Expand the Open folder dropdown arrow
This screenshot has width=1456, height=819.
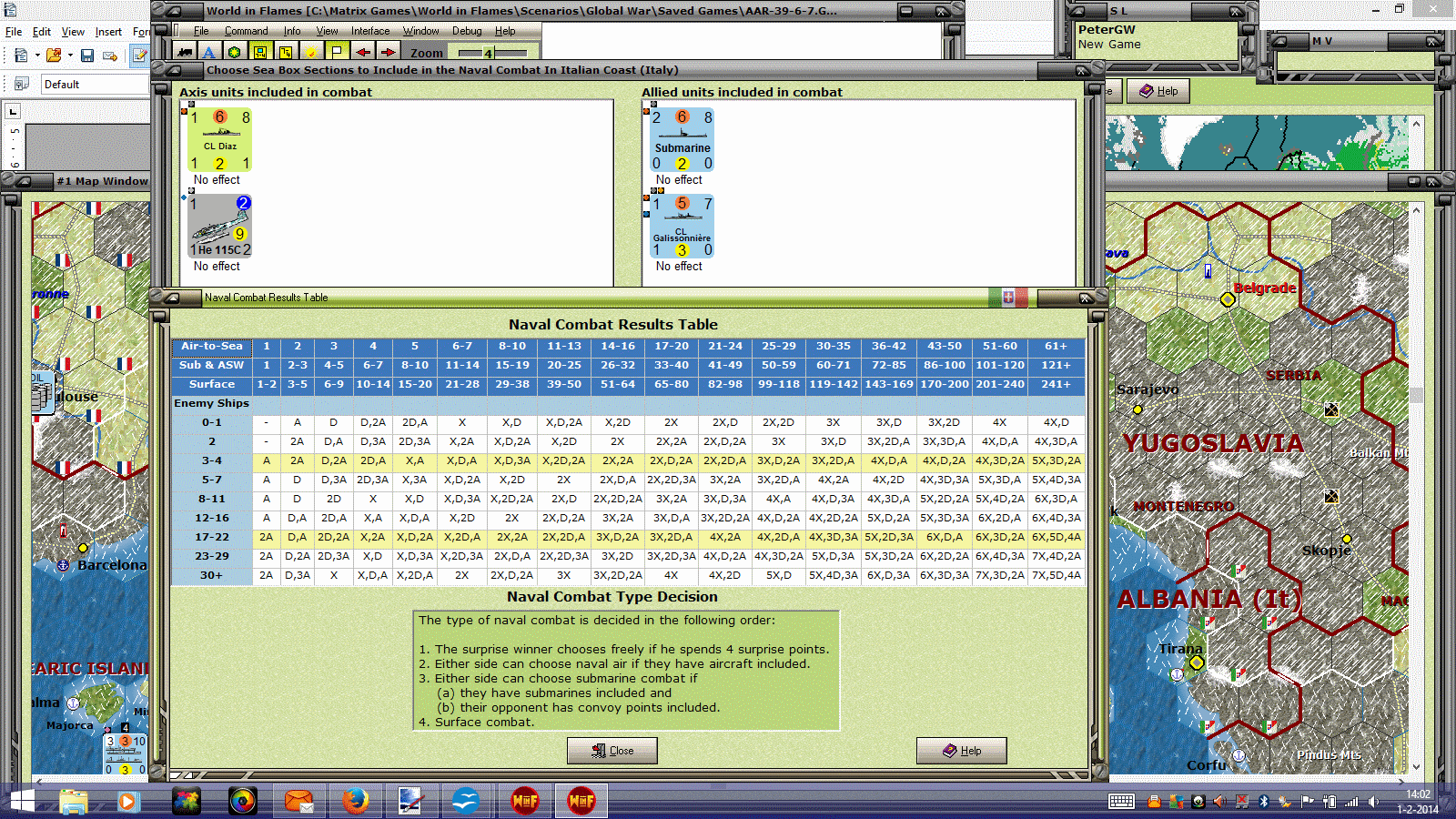pyautogui.click(x=70, y=56)
